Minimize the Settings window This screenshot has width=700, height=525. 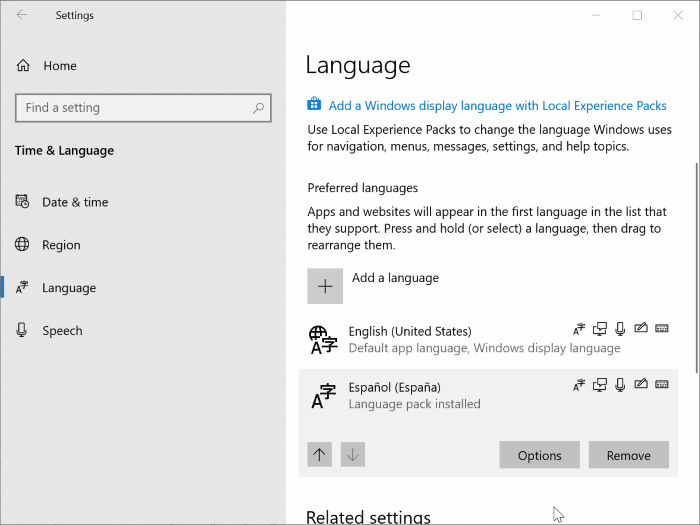point(596,15)
